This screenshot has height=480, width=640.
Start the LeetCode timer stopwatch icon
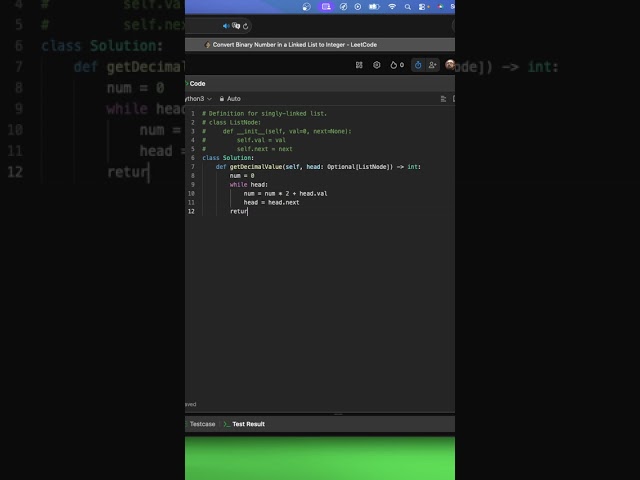(x=418, y=65)
